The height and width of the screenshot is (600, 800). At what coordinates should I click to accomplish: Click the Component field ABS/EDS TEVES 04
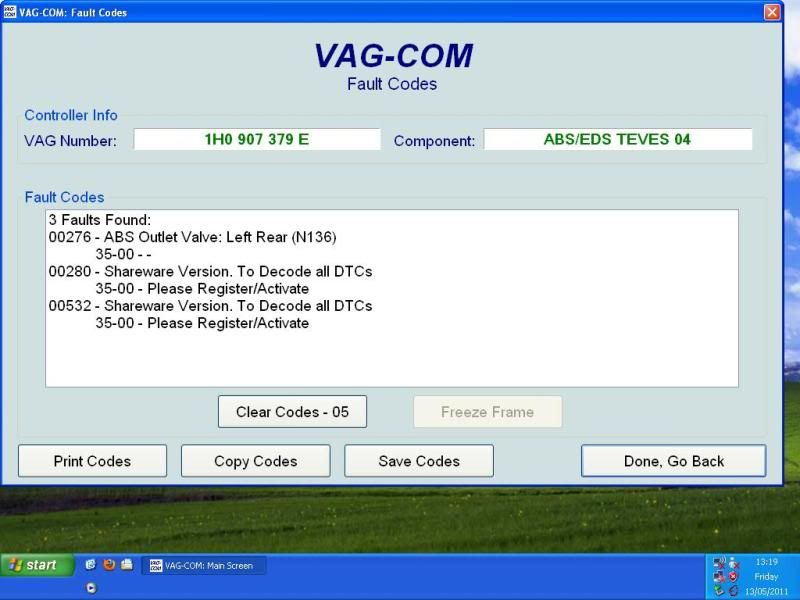[618, 139]
